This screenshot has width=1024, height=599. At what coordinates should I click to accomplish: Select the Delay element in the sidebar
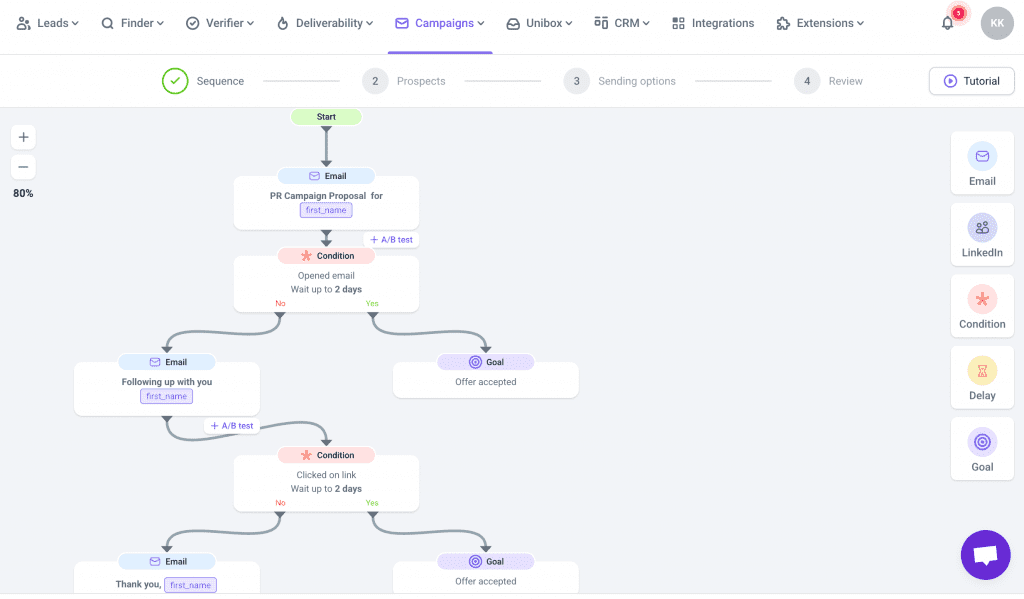(x=981, y=377)
